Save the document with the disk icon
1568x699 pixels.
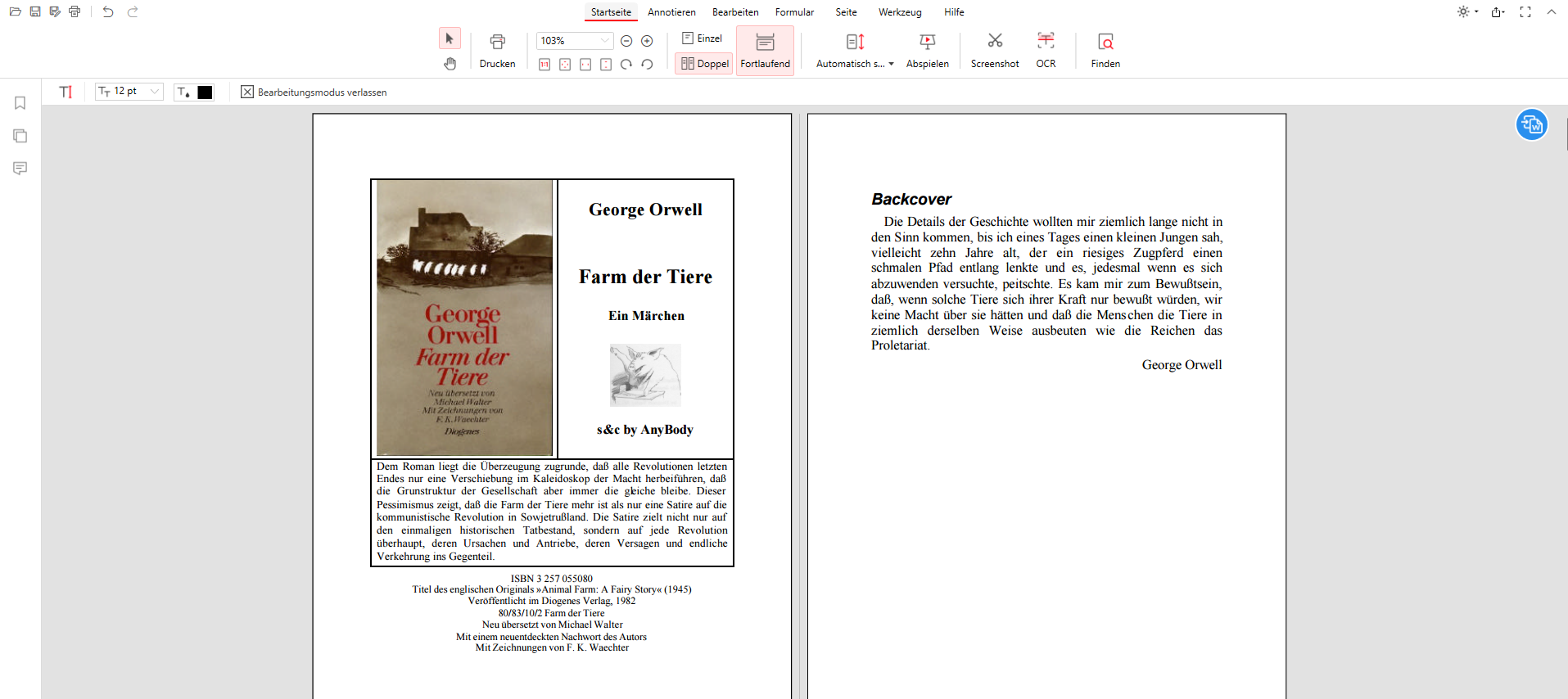[35, 12]
